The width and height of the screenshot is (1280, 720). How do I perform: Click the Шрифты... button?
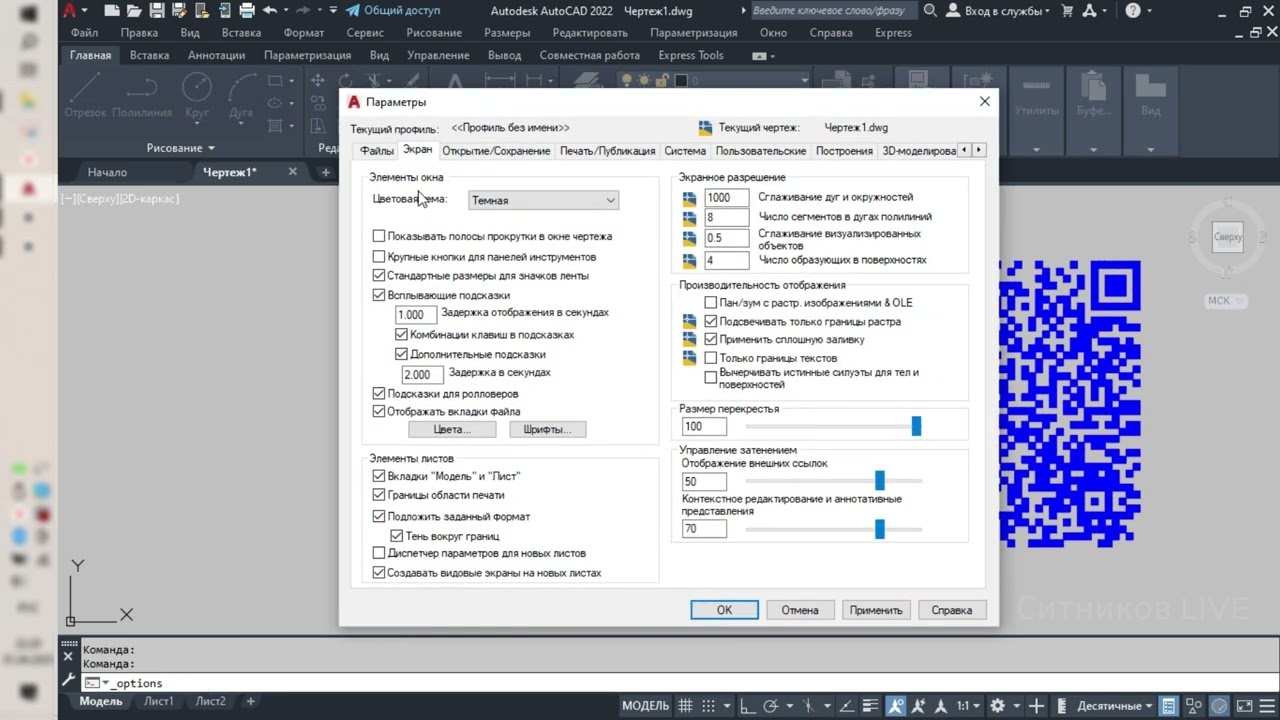(x=547, y=429)
